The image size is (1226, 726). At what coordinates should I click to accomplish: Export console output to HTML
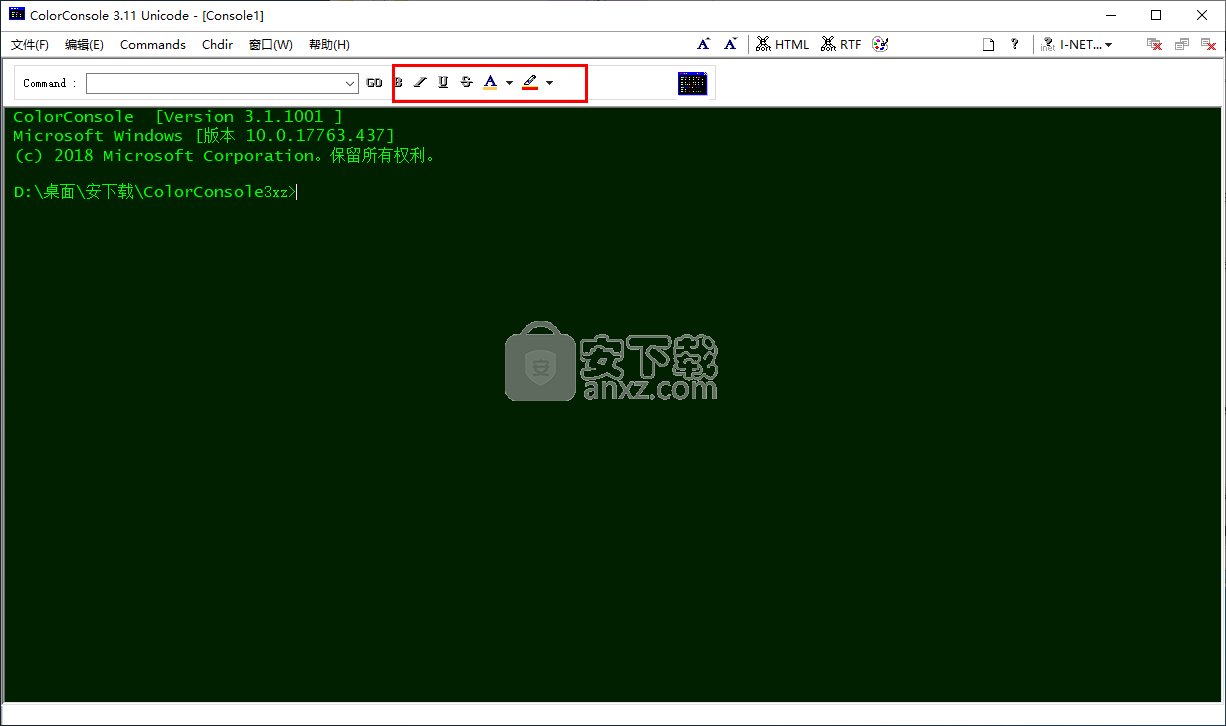pos(783,44)
